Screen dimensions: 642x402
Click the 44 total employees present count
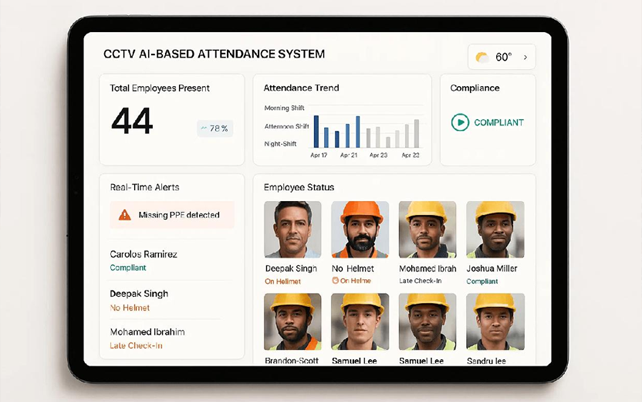pos(132,122)
